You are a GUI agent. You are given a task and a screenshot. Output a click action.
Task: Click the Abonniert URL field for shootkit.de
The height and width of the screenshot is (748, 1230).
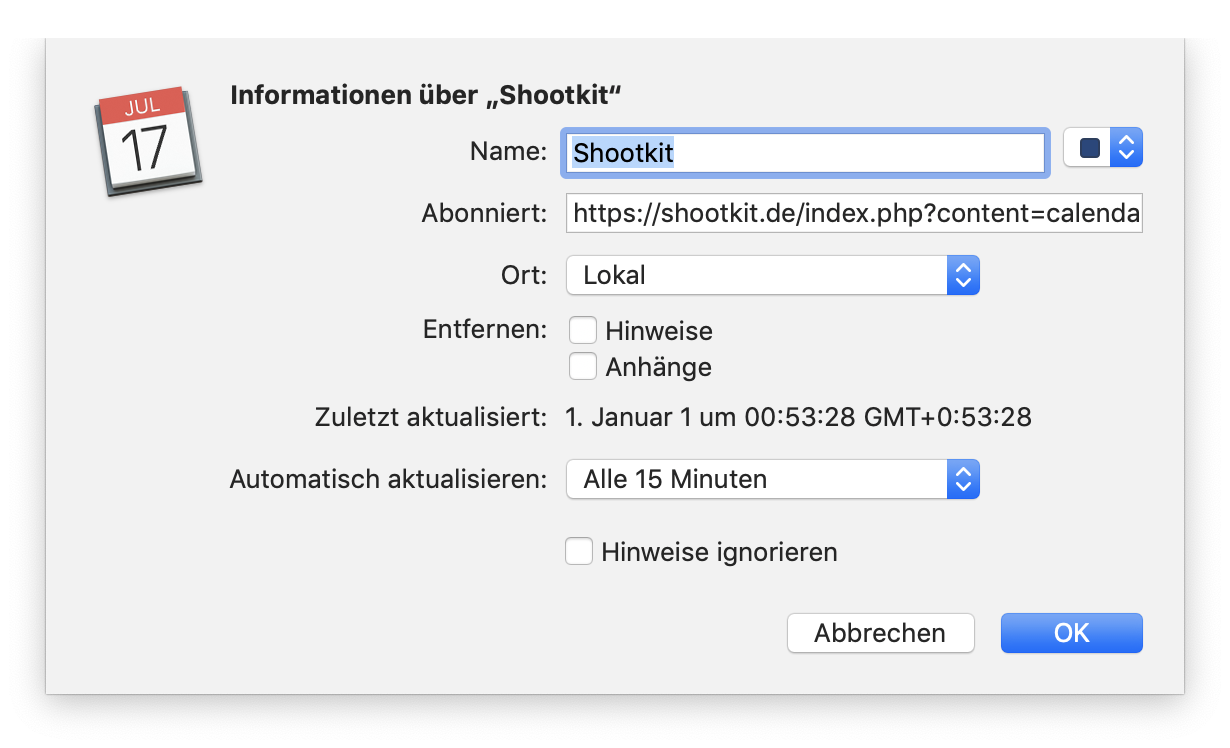[855, 213]
